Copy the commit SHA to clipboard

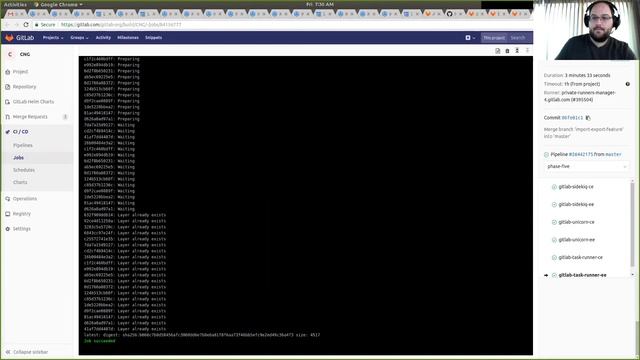[x=588, y=118]
